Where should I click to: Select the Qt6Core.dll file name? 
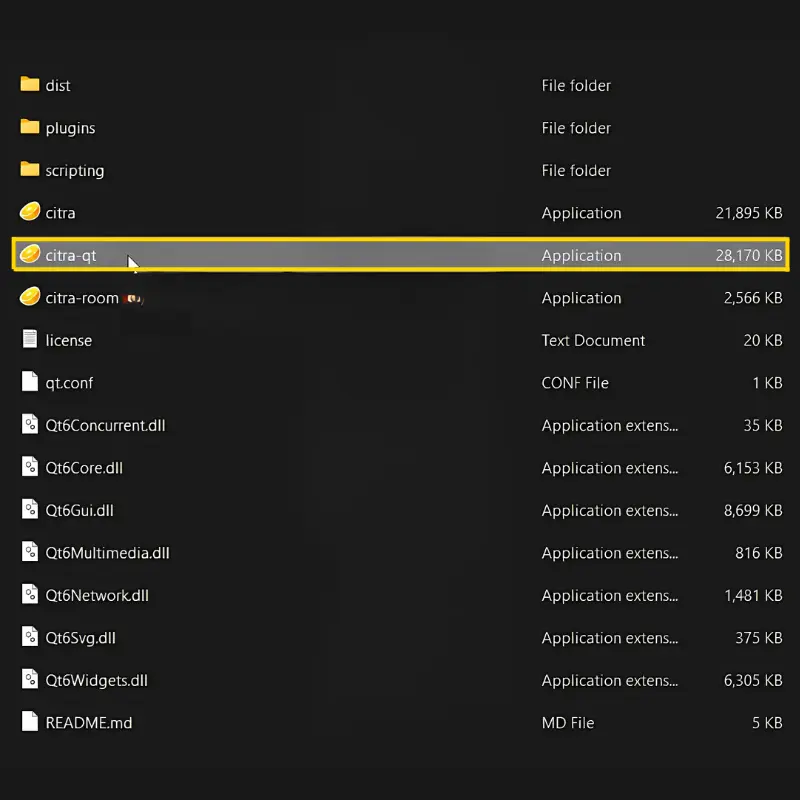pos(84,468)
